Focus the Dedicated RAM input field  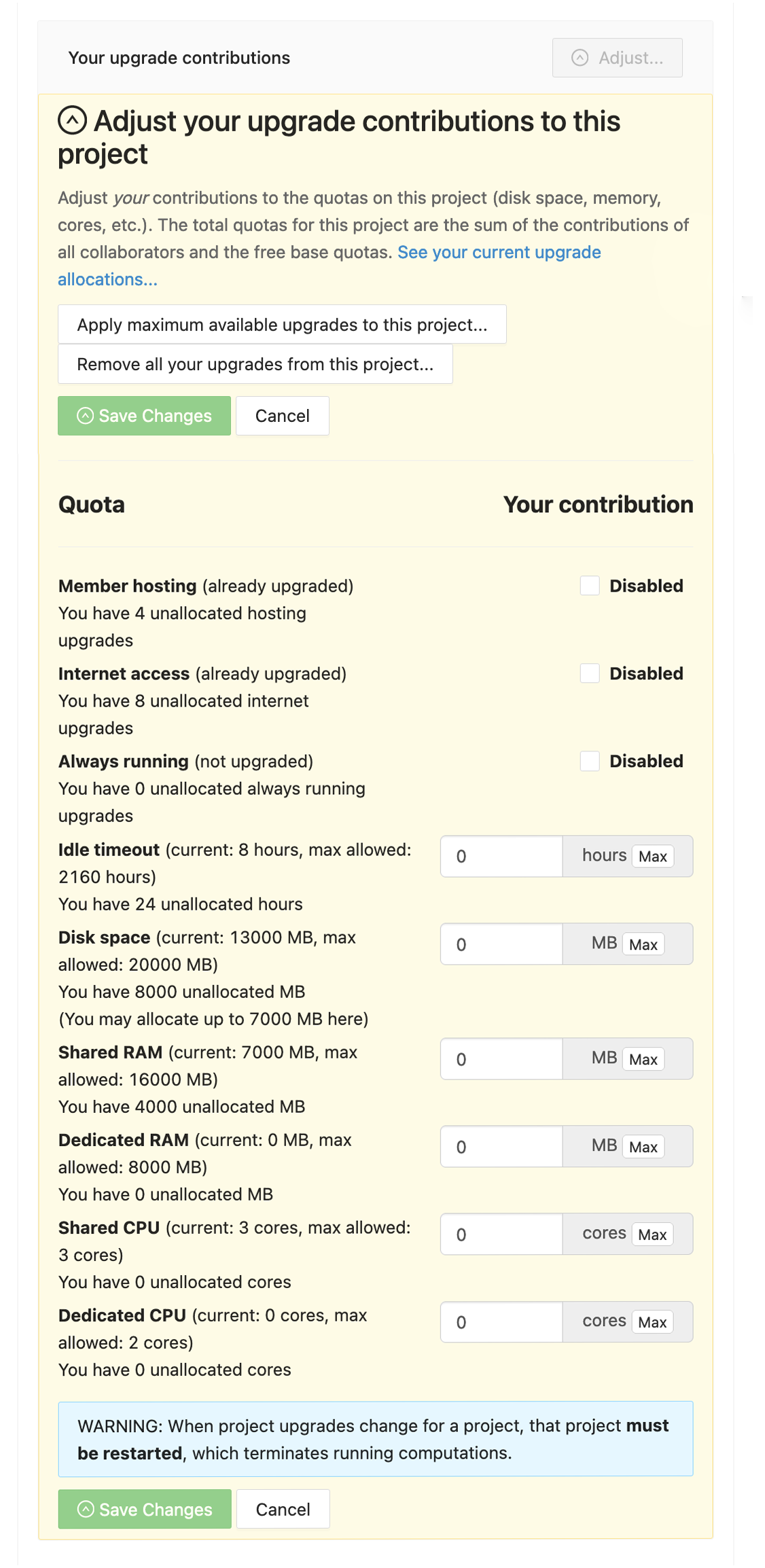(x=501, y=1147)
